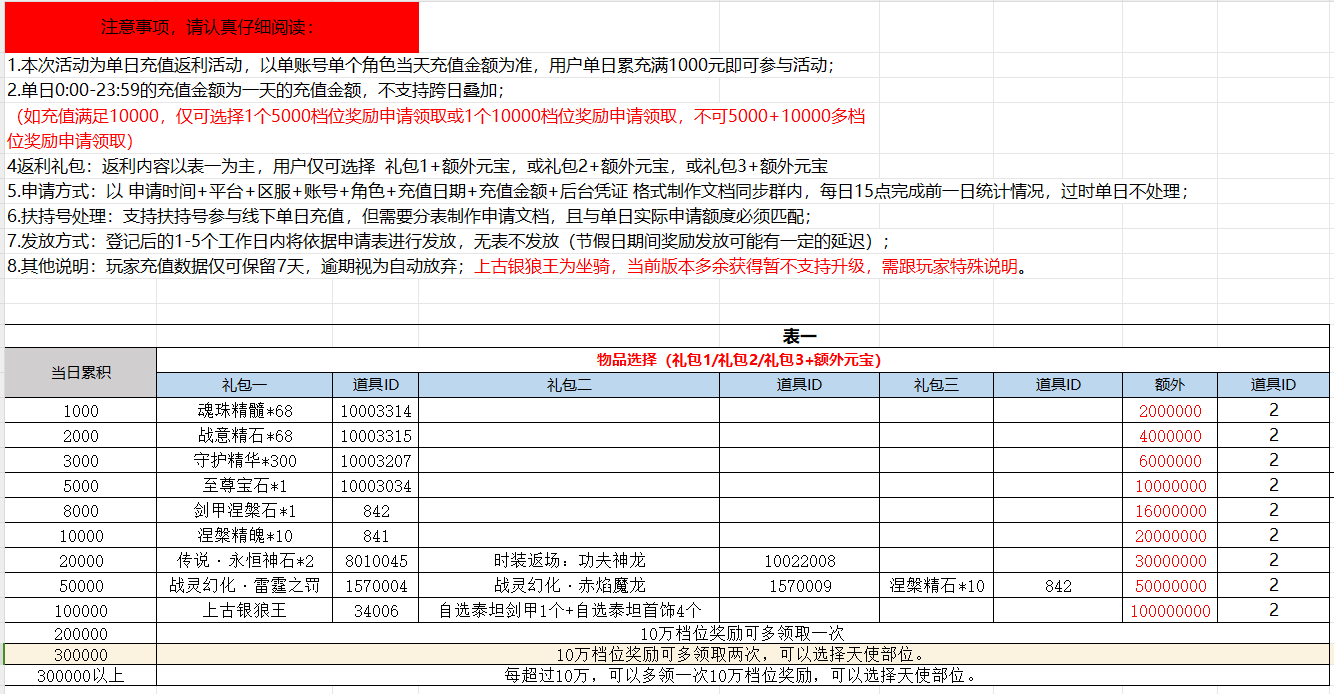The image size is (1334, 694).
Task: Click the 额外 column header
Action: click(1169, 385)
